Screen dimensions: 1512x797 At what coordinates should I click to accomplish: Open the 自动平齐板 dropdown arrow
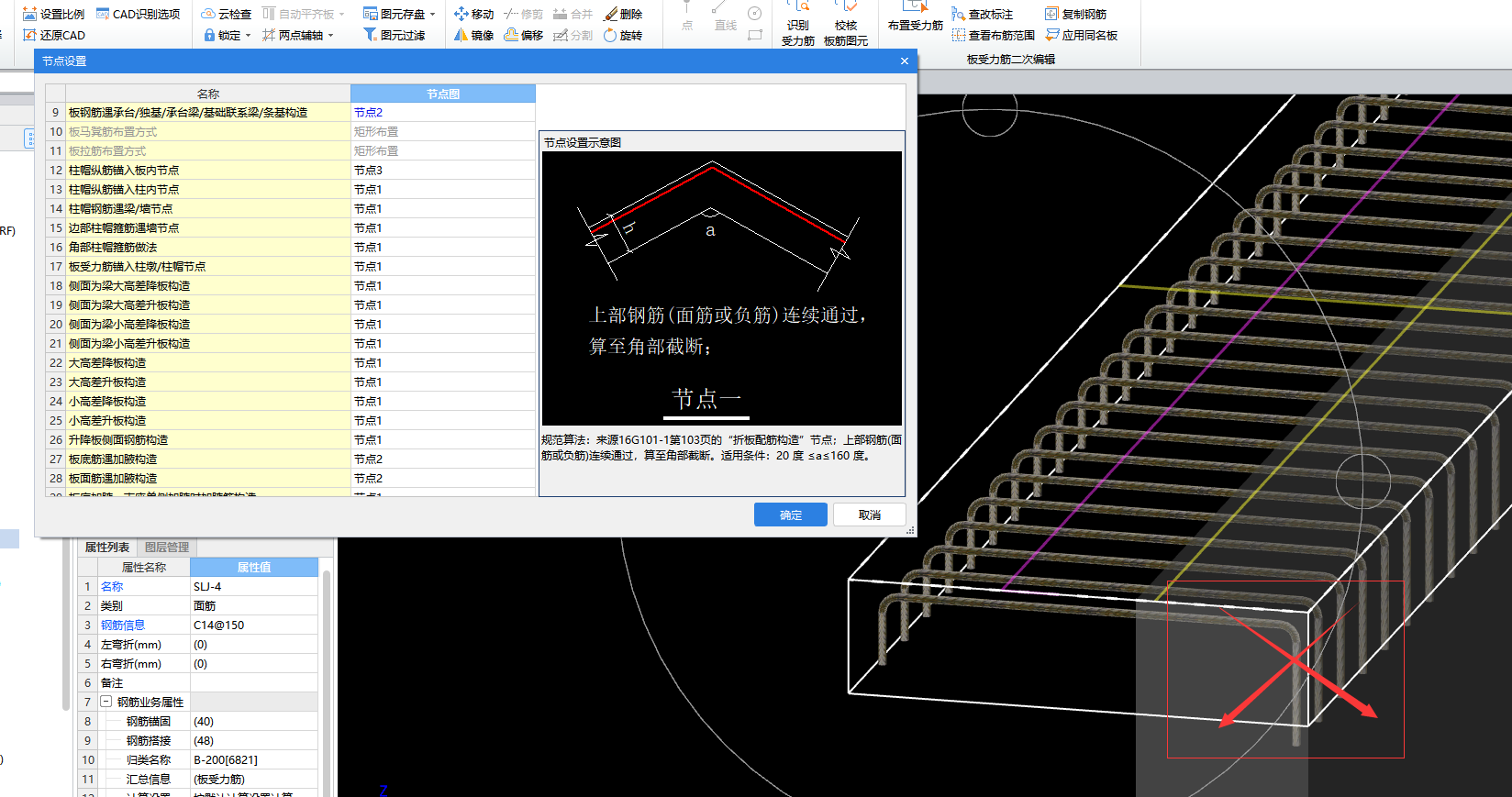(x=341, y=15)
